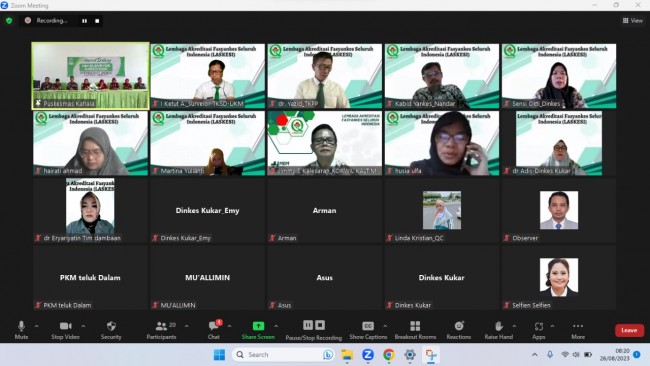Click the encryption shield icon

pos(9,20)
